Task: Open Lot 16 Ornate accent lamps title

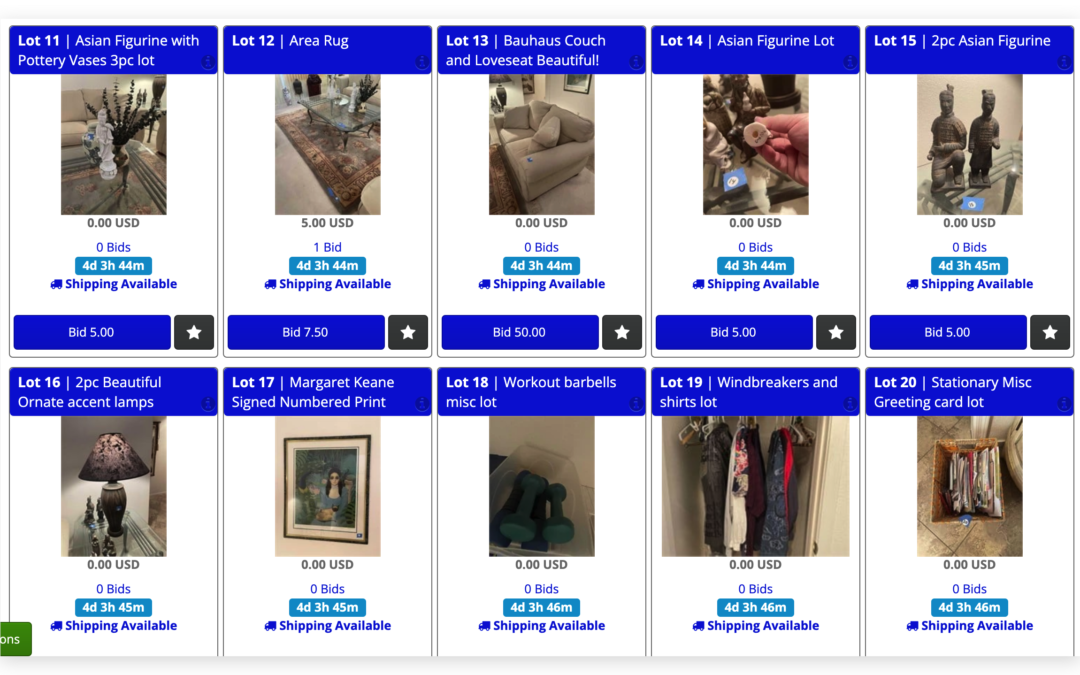Action: tap(90, 392)
